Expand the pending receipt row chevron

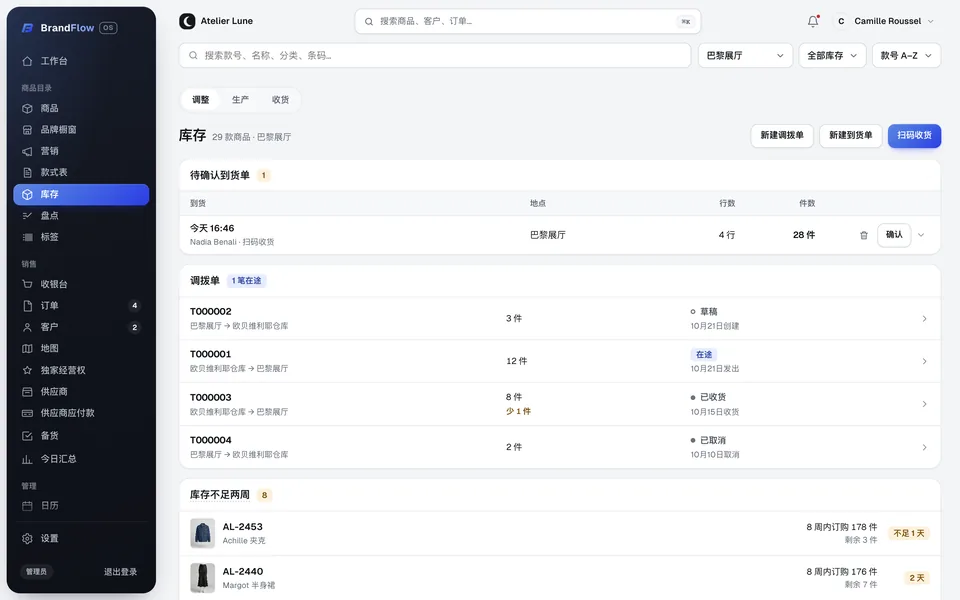[921, 235]
